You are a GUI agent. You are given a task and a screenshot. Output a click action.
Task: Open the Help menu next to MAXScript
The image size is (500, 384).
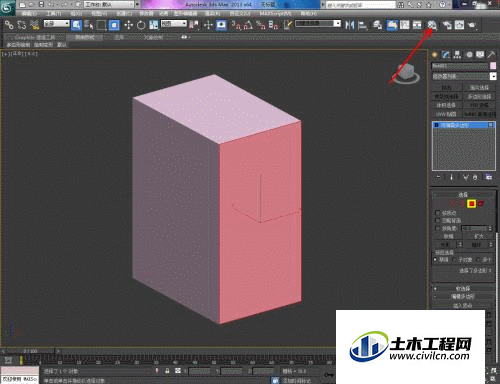(x=309, y=14)
